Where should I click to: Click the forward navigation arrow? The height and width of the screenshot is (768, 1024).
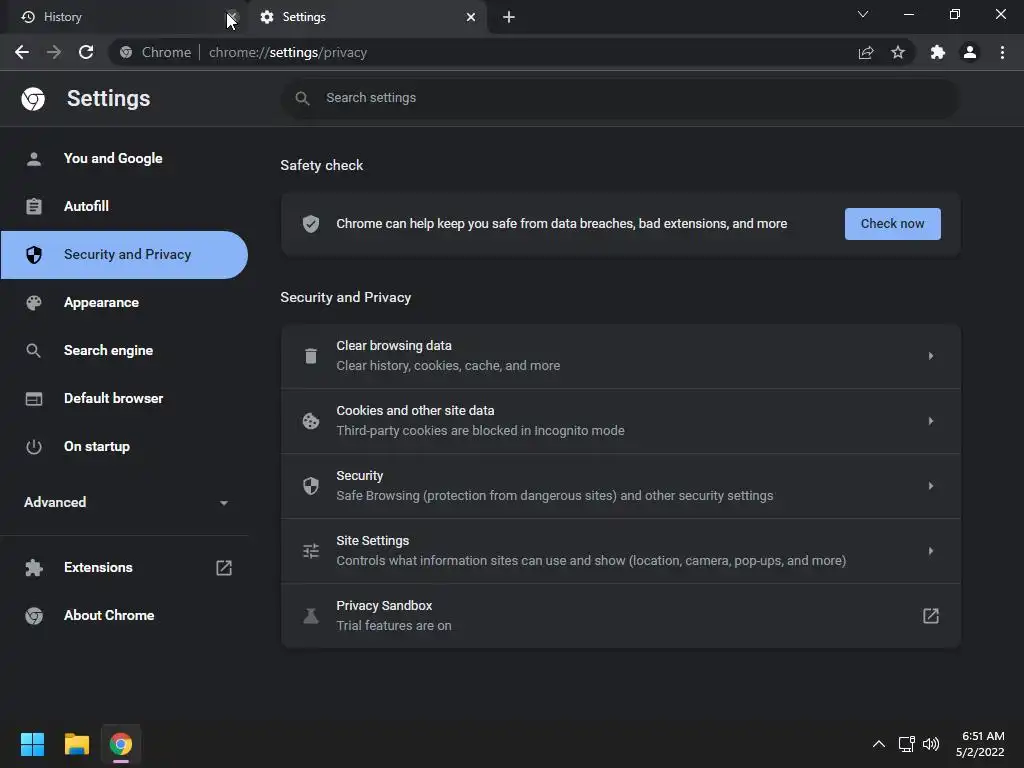(54, 52)
